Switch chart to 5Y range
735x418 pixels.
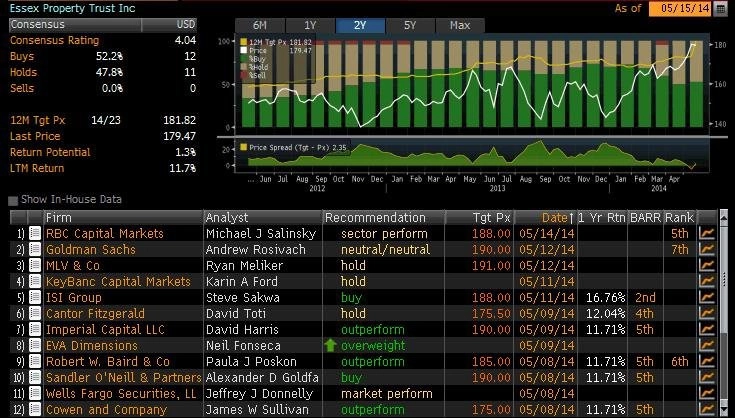[410, 25]
